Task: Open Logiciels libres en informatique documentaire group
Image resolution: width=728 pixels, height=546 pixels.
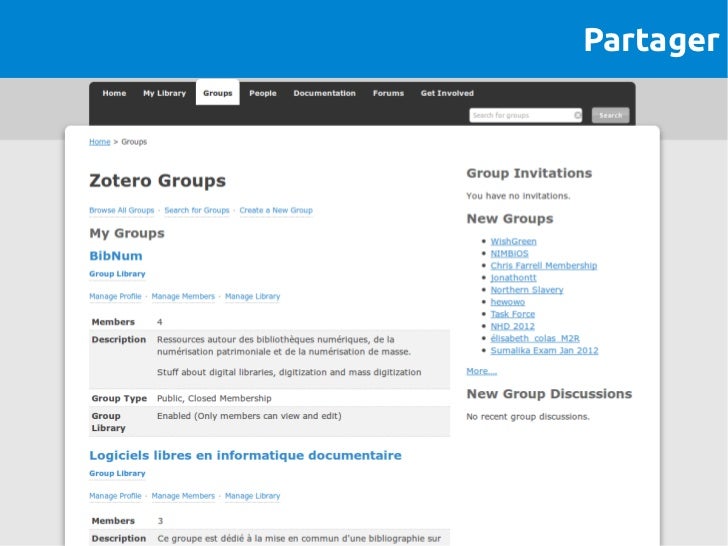Action: coord(245,455)
